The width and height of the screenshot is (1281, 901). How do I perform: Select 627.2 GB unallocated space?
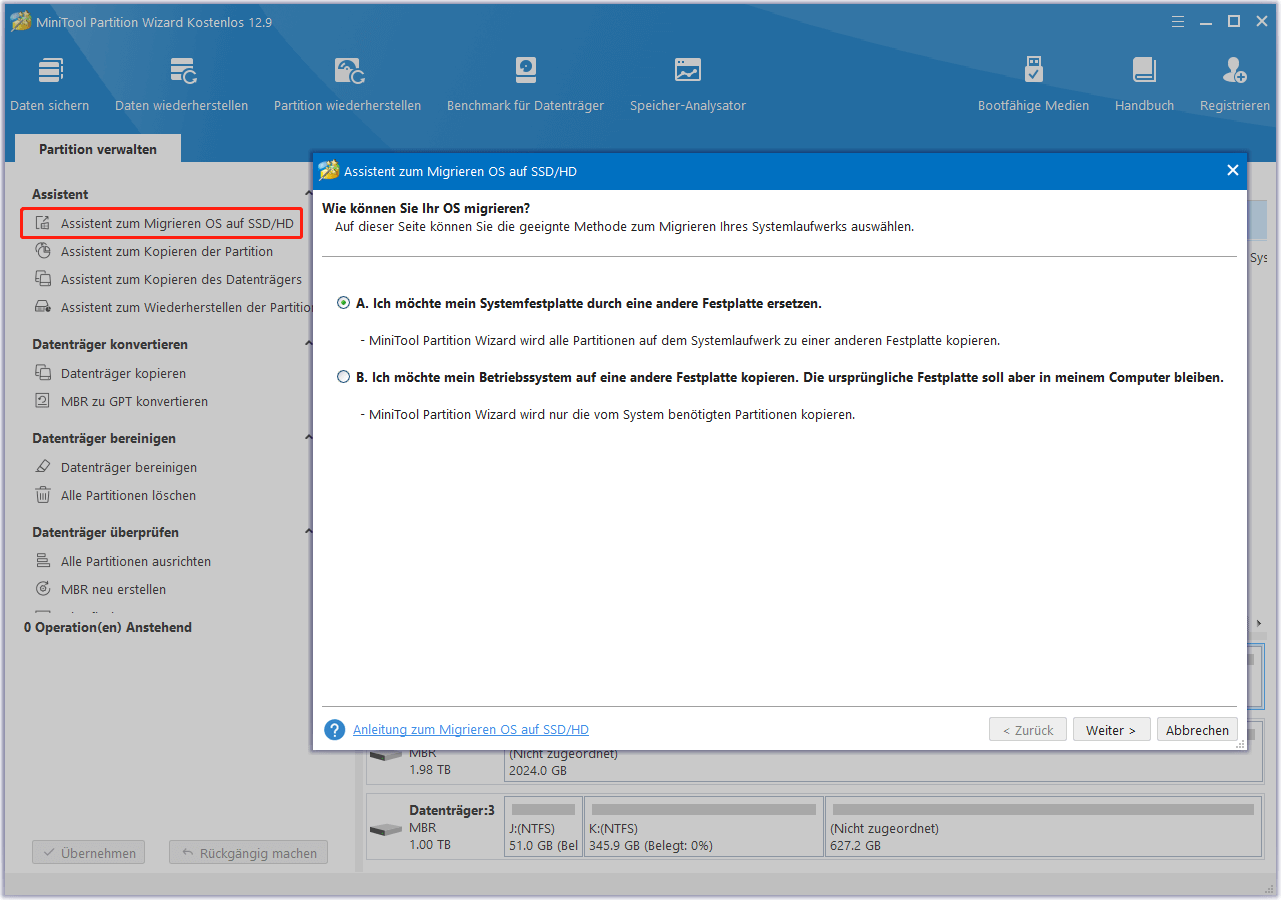pyautogui.click(x=1043, y=827)
